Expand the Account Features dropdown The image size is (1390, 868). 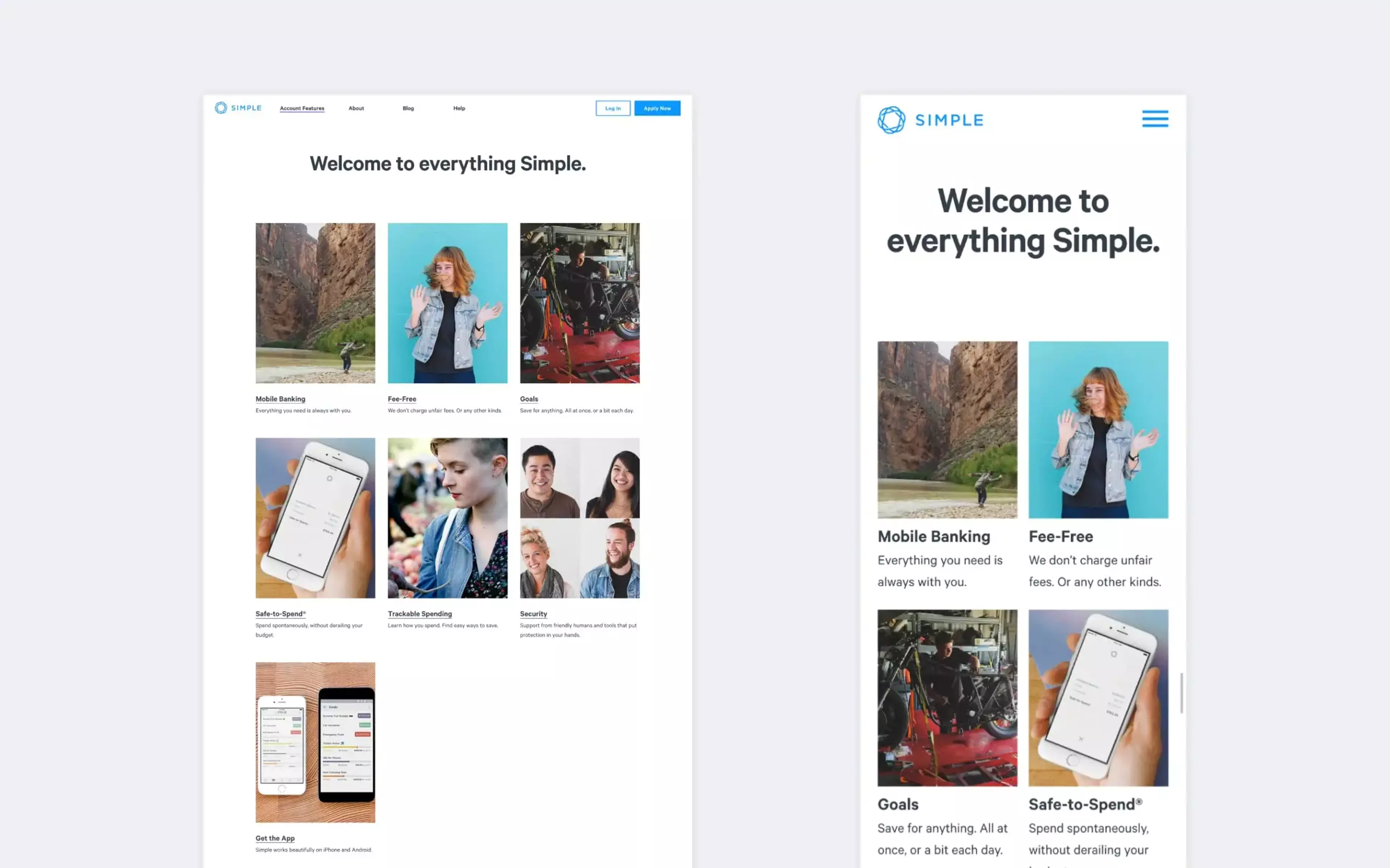tap(302, 108)
